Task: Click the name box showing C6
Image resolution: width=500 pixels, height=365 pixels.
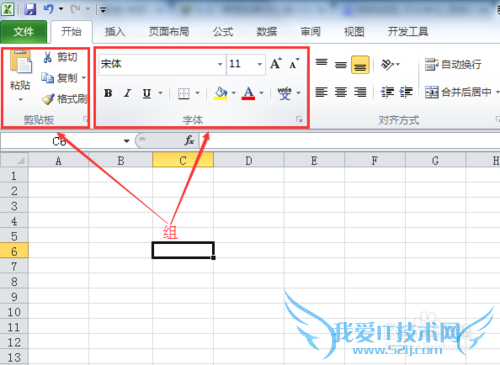Action: point(60,141)
